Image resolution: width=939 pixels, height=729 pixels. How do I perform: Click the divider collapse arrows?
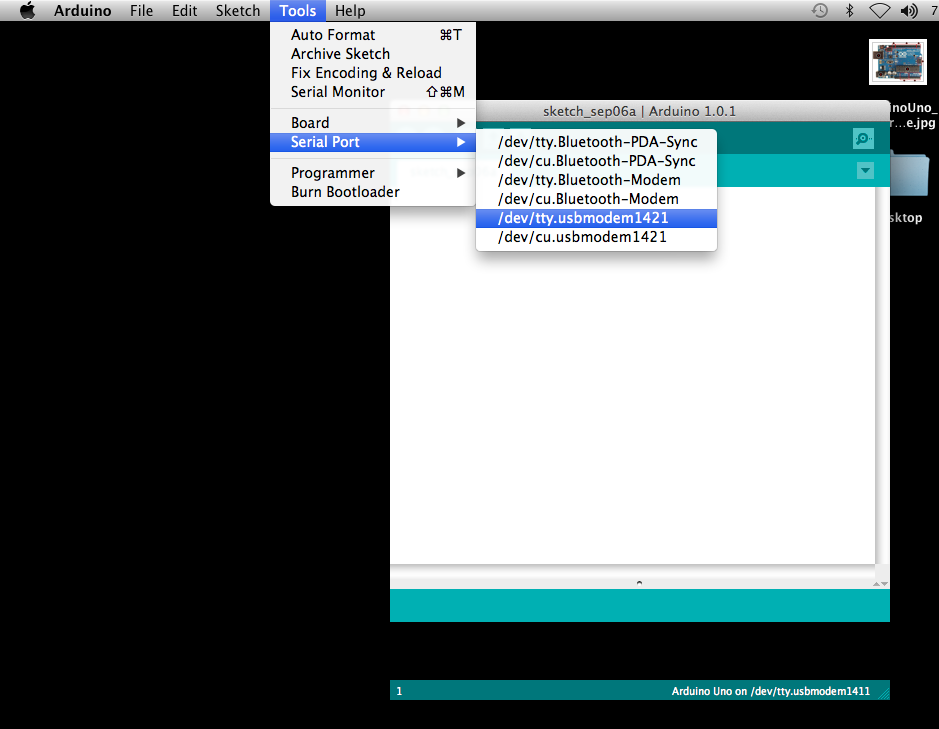[880, 583]
